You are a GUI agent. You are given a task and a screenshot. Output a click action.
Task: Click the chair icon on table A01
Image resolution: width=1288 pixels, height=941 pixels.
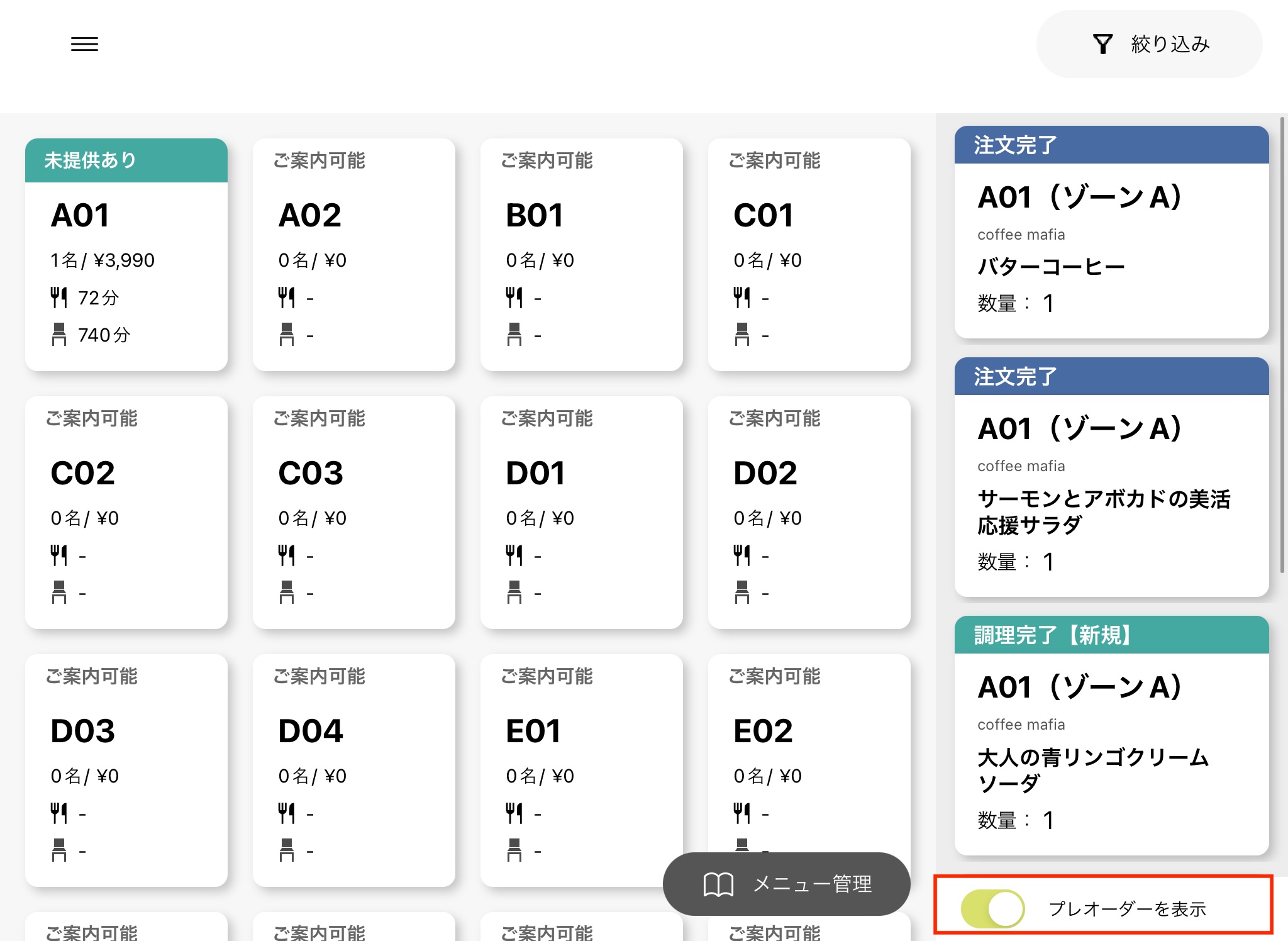pos(58,335)
